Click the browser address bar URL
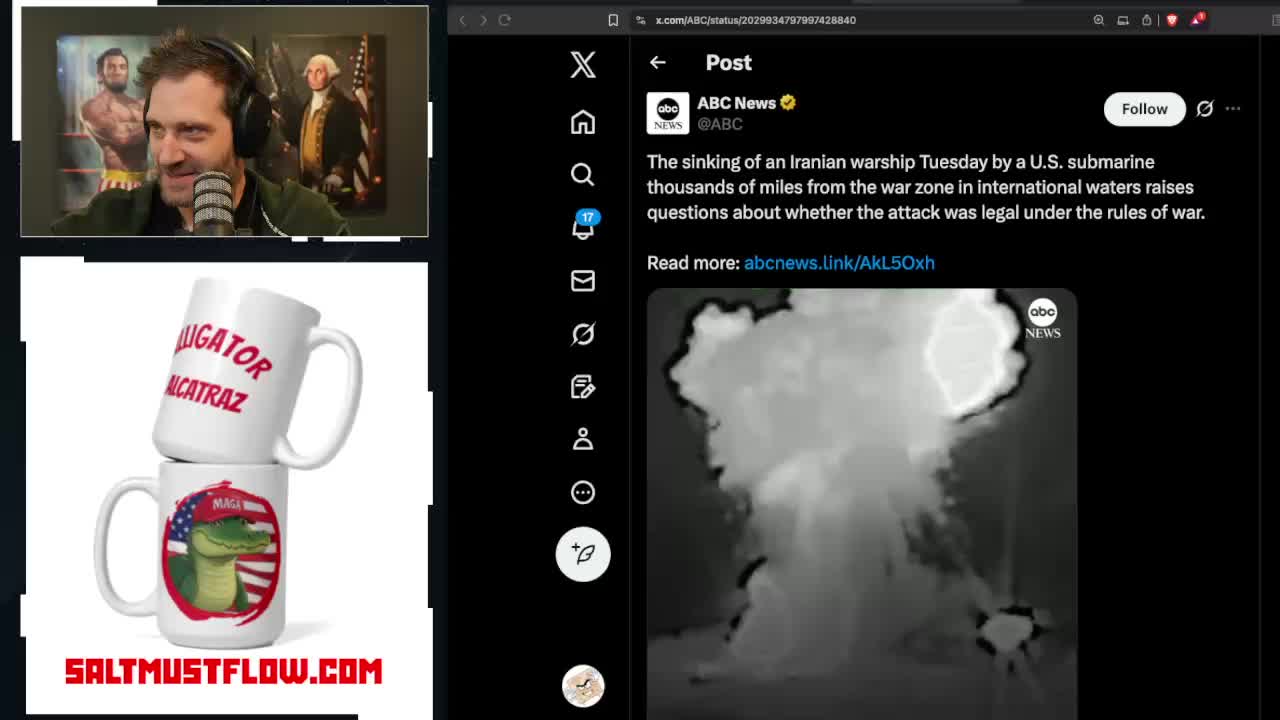1280x720 pixels. 756,20
